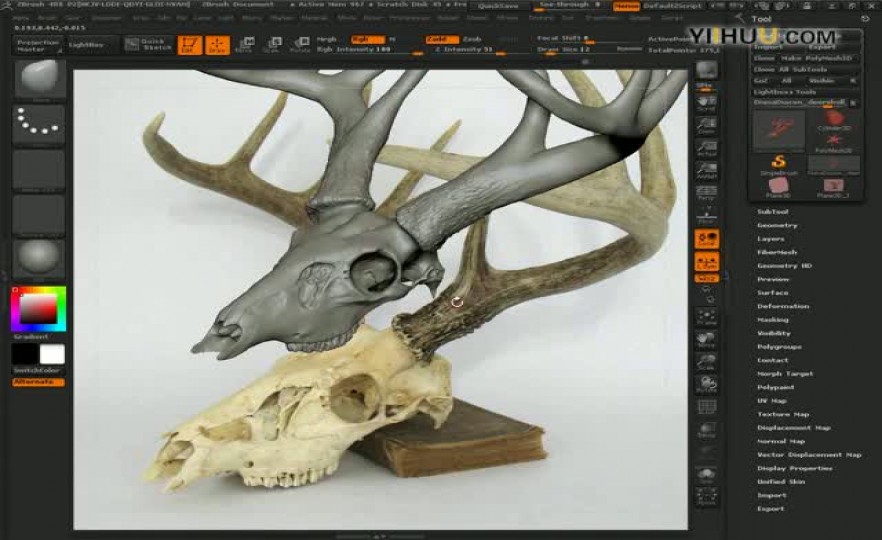Click the right shelf Rotate view icon
The width and height of the screenshot is (882, 540).
pos(706,384)
